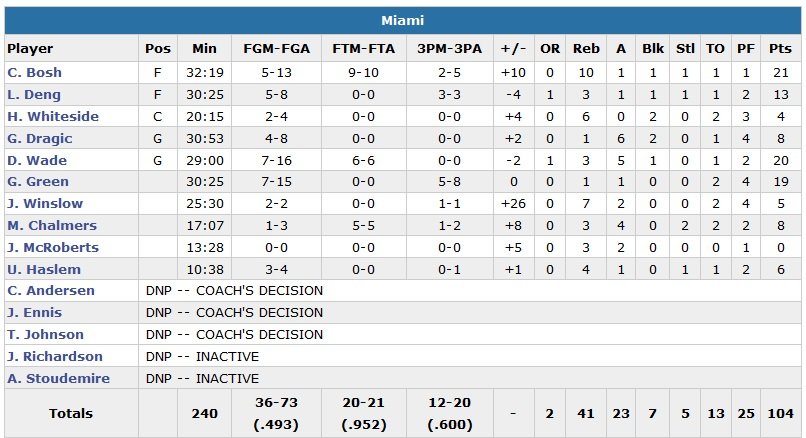Select G. Dragic player link

click(40, 139)
